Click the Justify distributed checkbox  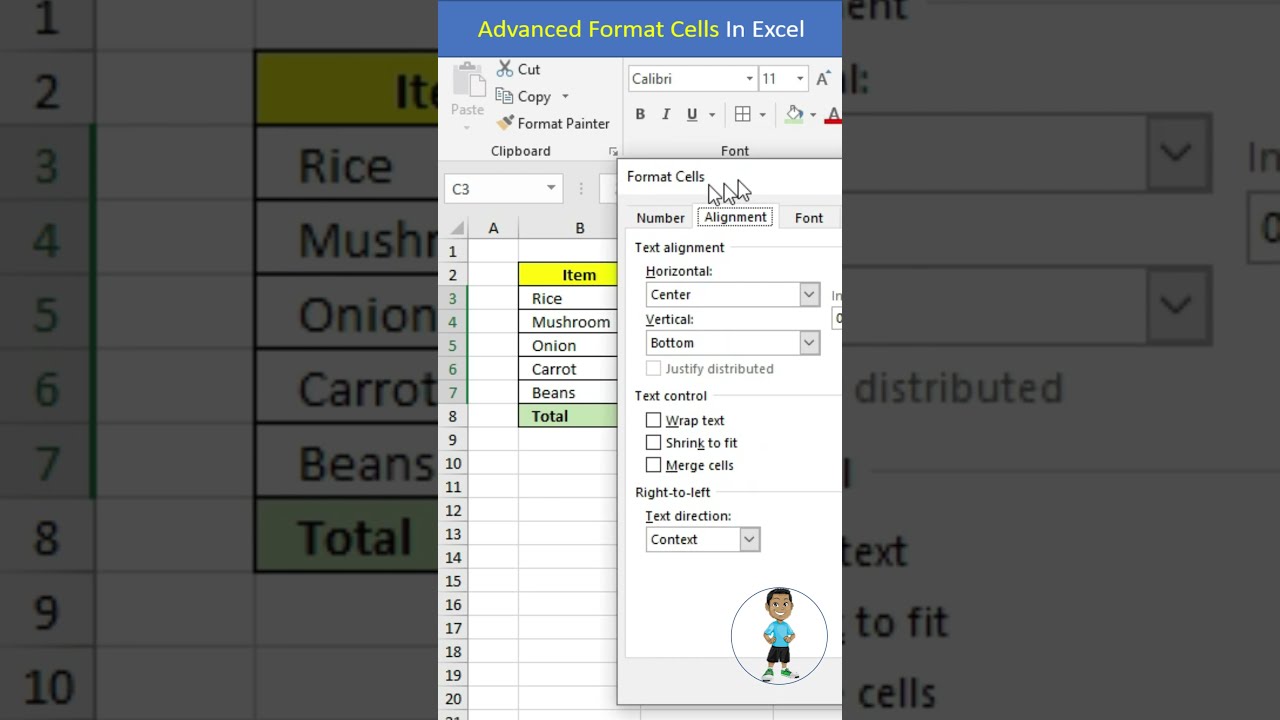coord(654,368)
